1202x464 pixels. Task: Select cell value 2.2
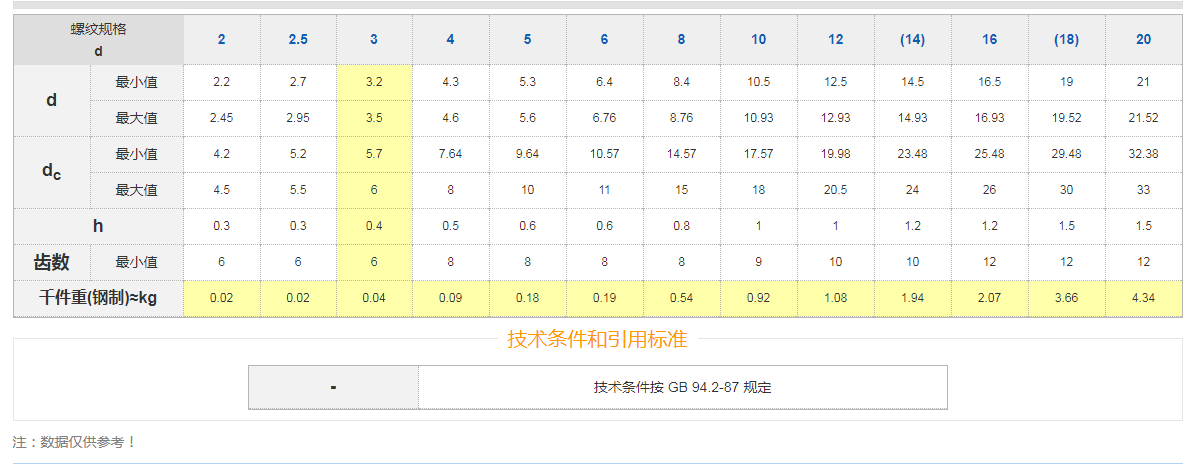(222, 82)
